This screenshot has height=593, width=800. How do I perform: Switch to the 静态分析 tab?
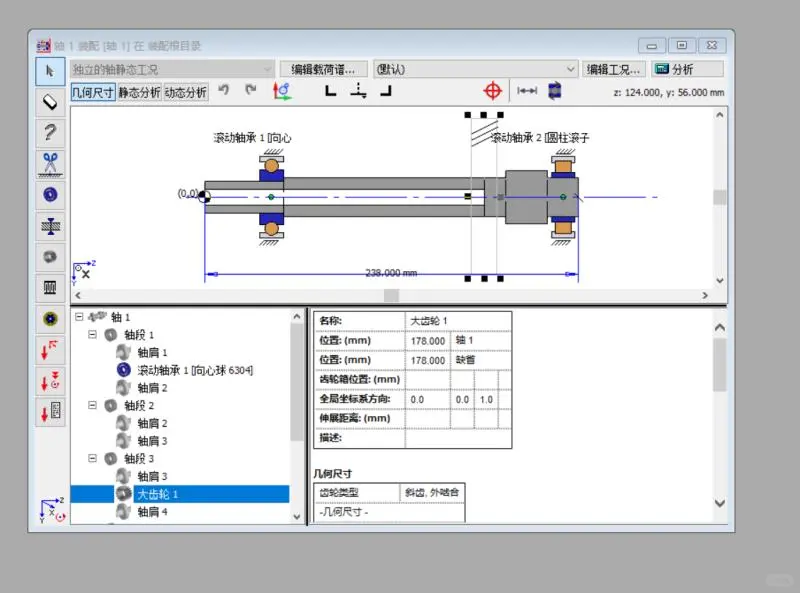139,92
